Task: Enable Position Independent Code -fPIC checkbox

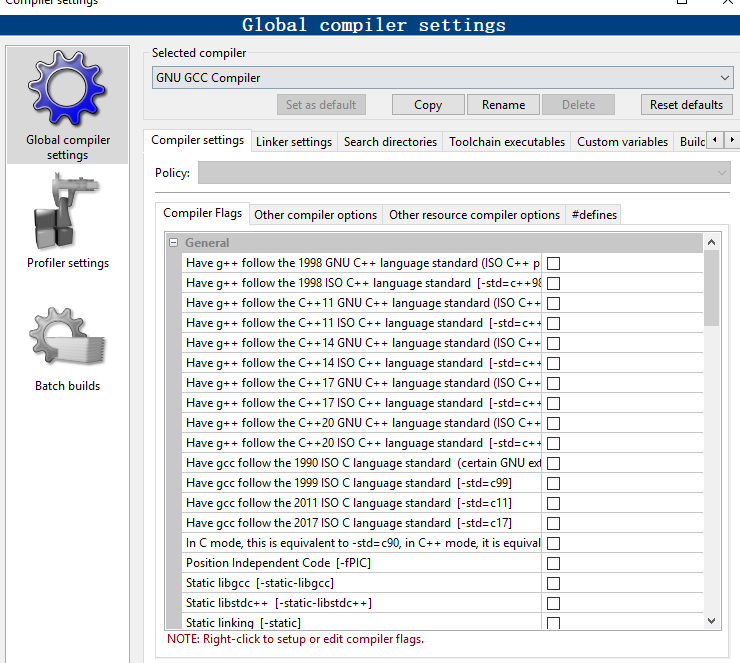Action: click(553, 563)
